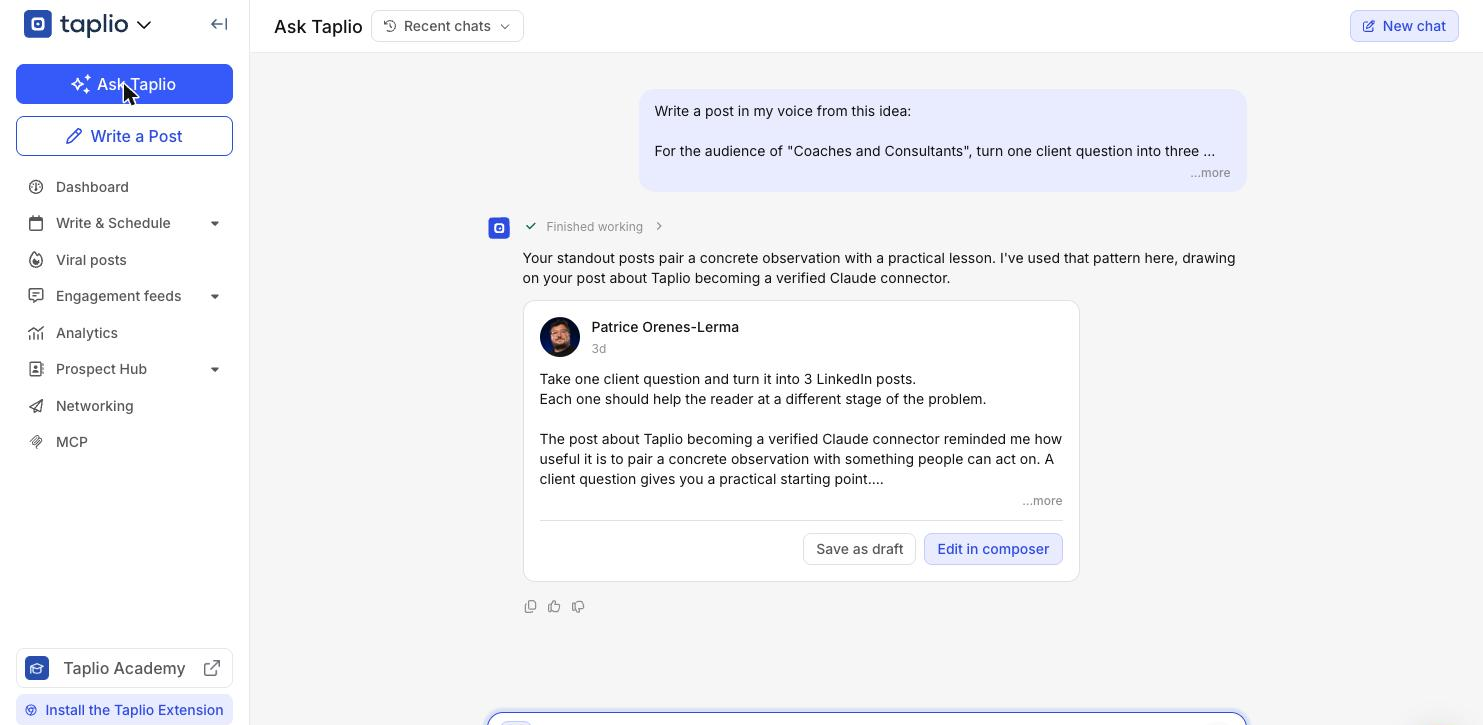Image resolution: width=1483 pixels, height=725 pixels.
Task: Click the Write a Post button
Action: pos(124,136)
